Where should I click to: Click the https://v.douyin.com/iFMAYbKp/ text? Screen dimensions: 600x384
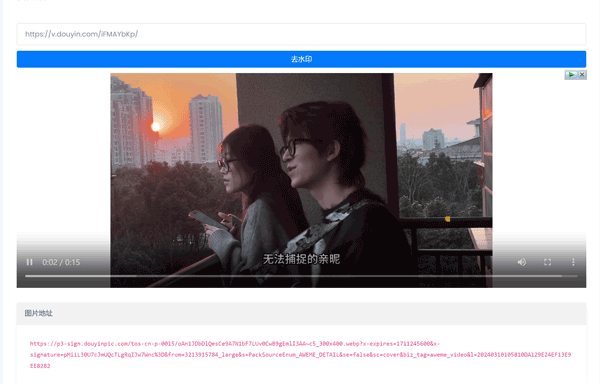(82, 34)
